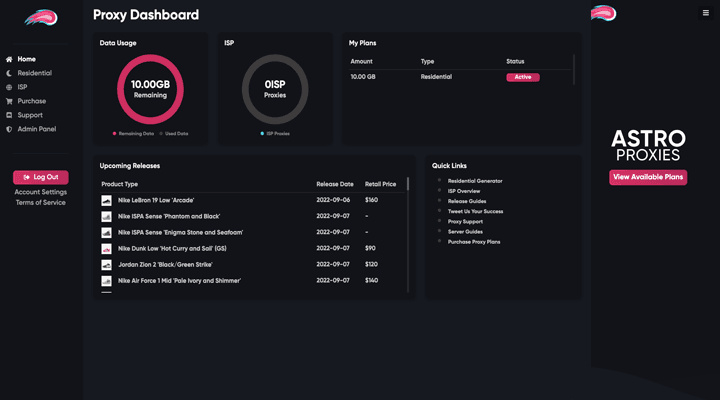Open ISP Overview quick link
The height and width of the screenshot is (400, 720).
(x=464, y=191)
